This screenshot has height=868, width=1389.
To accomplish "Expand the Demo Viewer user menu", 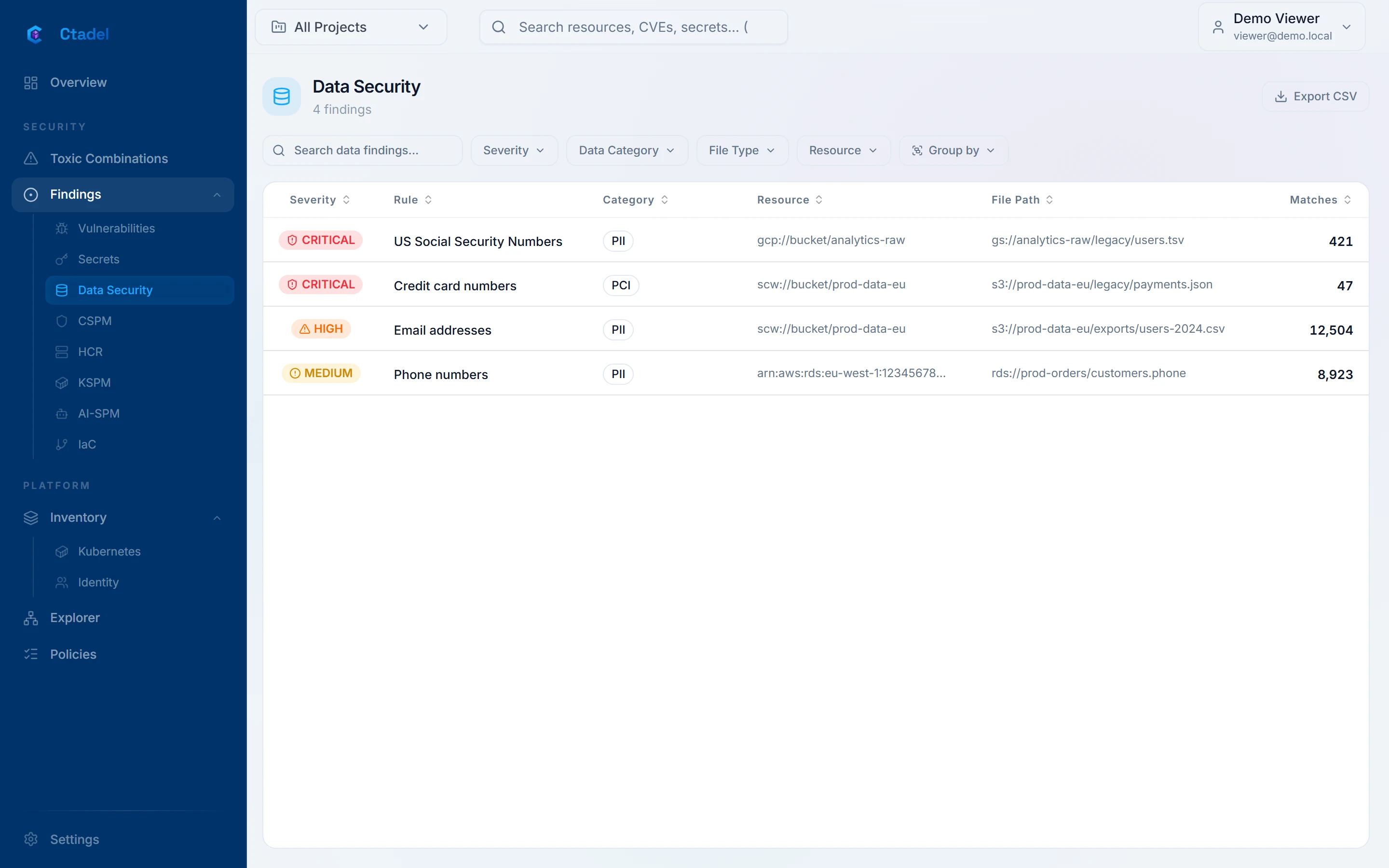I will click(1281, 27).
